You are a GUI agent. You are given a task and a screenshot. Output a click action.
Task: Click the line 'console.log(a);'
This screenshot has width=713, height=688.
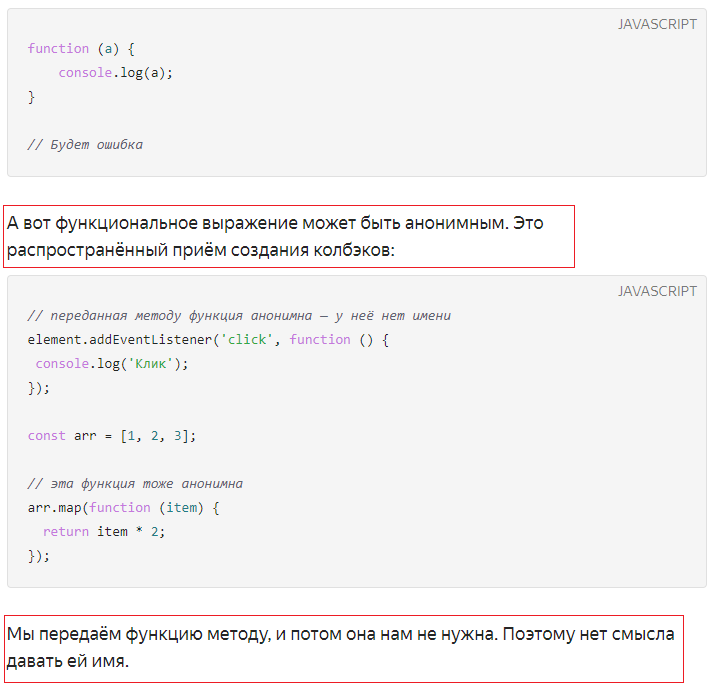pyautogui.click(x=115, y=73)
